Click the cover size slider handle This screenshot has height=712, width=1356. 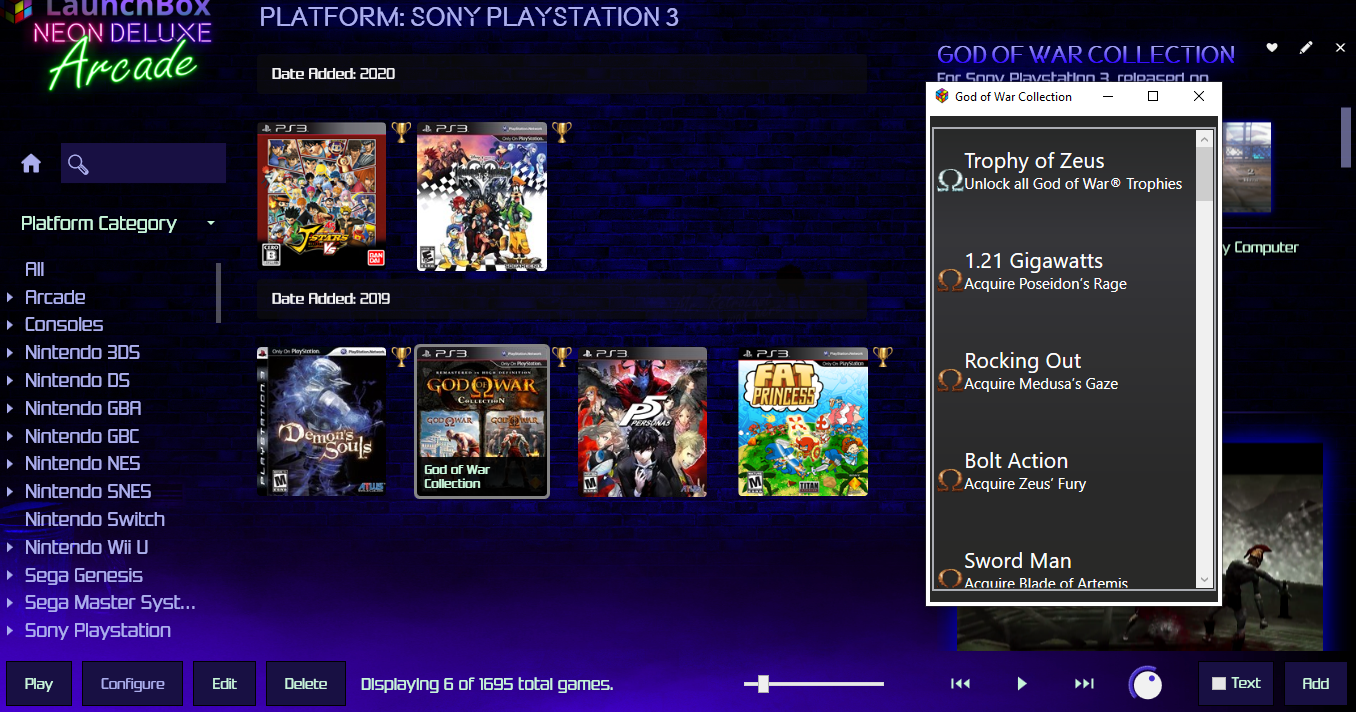(x=763, y=684)
